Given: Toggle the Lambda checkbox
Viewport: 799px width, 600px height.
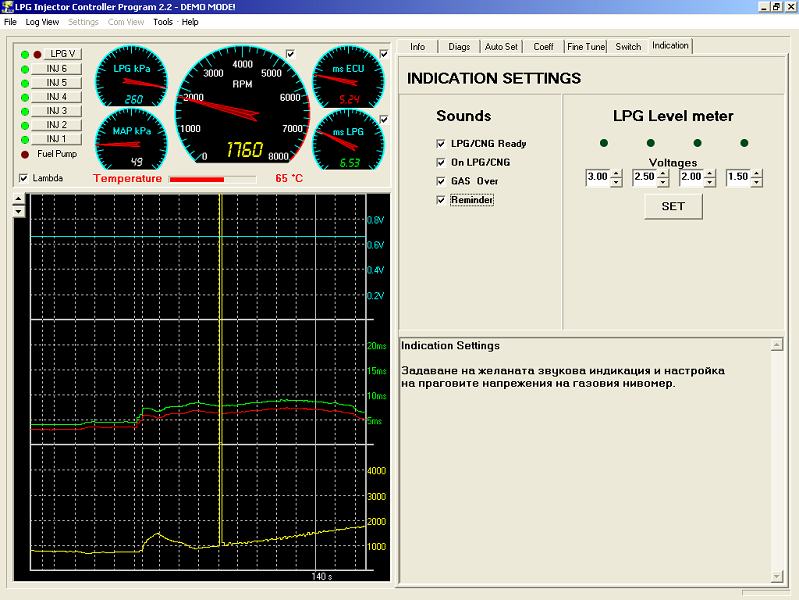Looking at the screenshot, I should (23, 178).
